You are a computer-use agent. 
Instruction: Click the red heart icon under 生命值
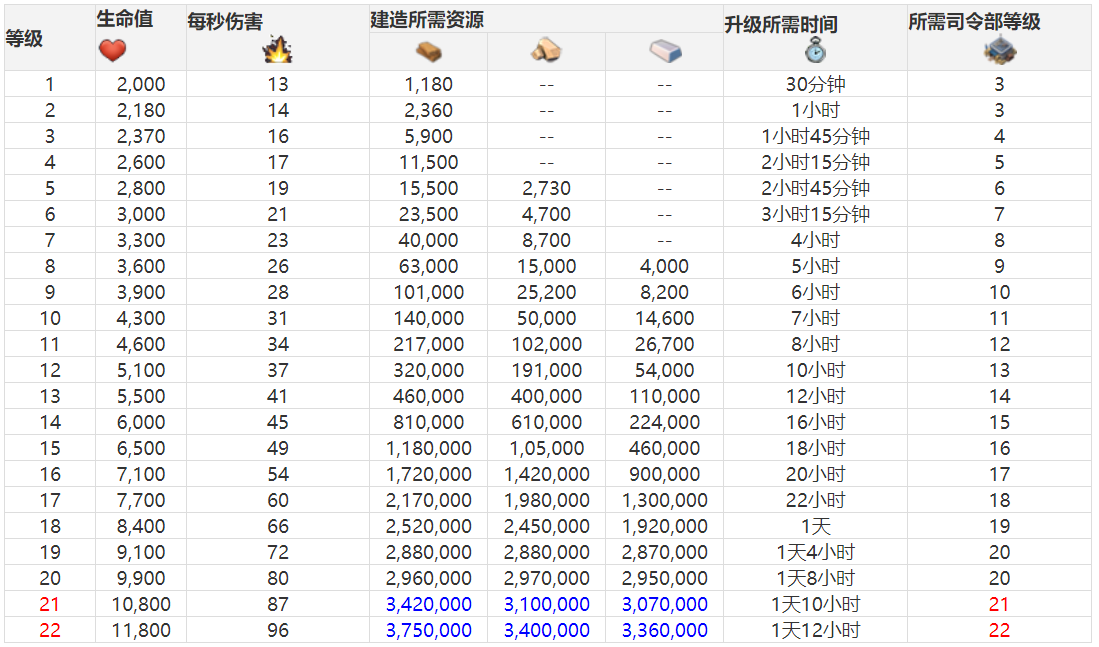tap(113, 51)
